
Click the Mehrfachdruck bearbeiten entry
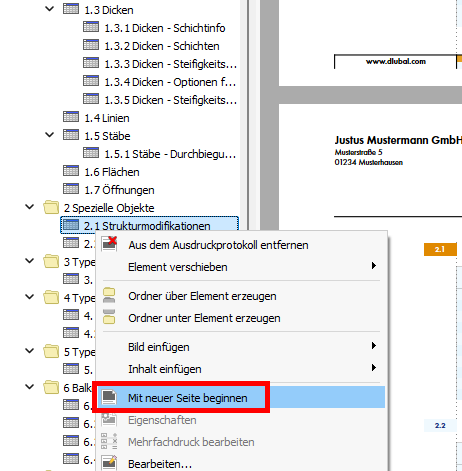pyautogui.click(x=241, y=442)
